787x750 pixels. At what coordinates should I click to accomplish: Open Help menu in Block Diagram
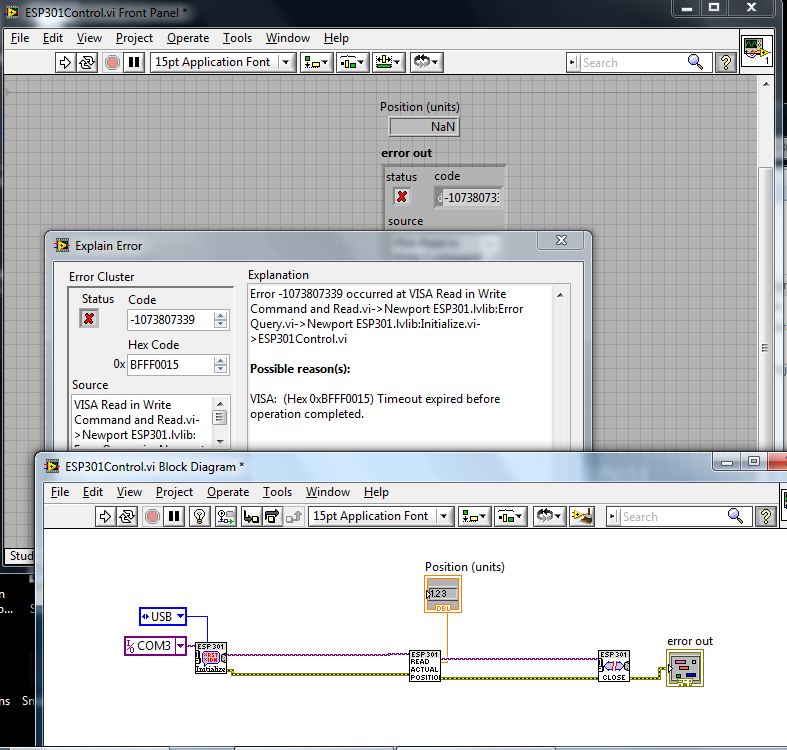(x=376, y=492)
